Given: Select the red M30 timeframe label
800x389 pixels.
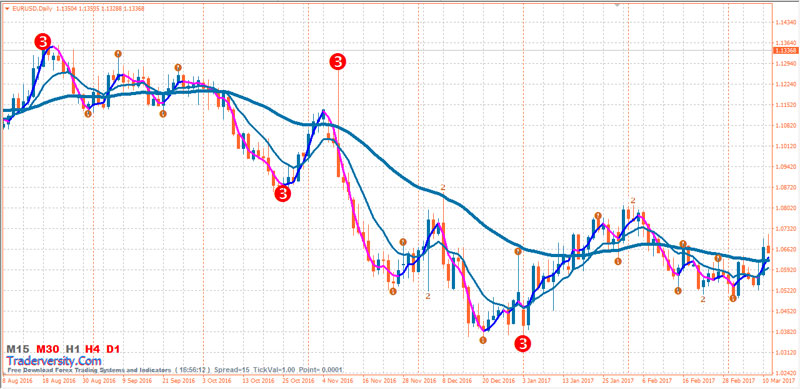Looking at the screenshot, I should point(47,349).
